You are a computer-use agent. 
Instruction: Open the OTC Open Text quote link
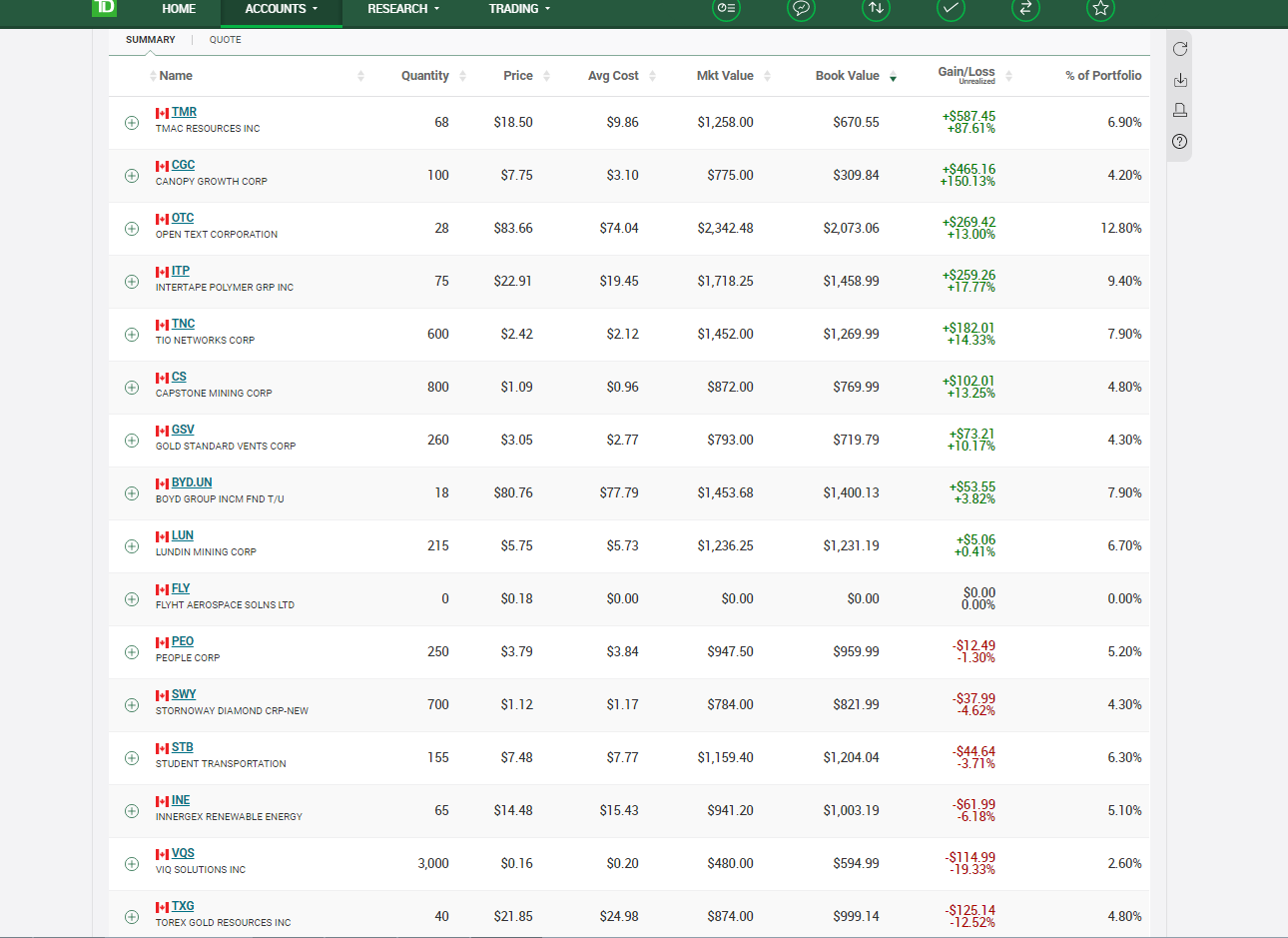184,217
